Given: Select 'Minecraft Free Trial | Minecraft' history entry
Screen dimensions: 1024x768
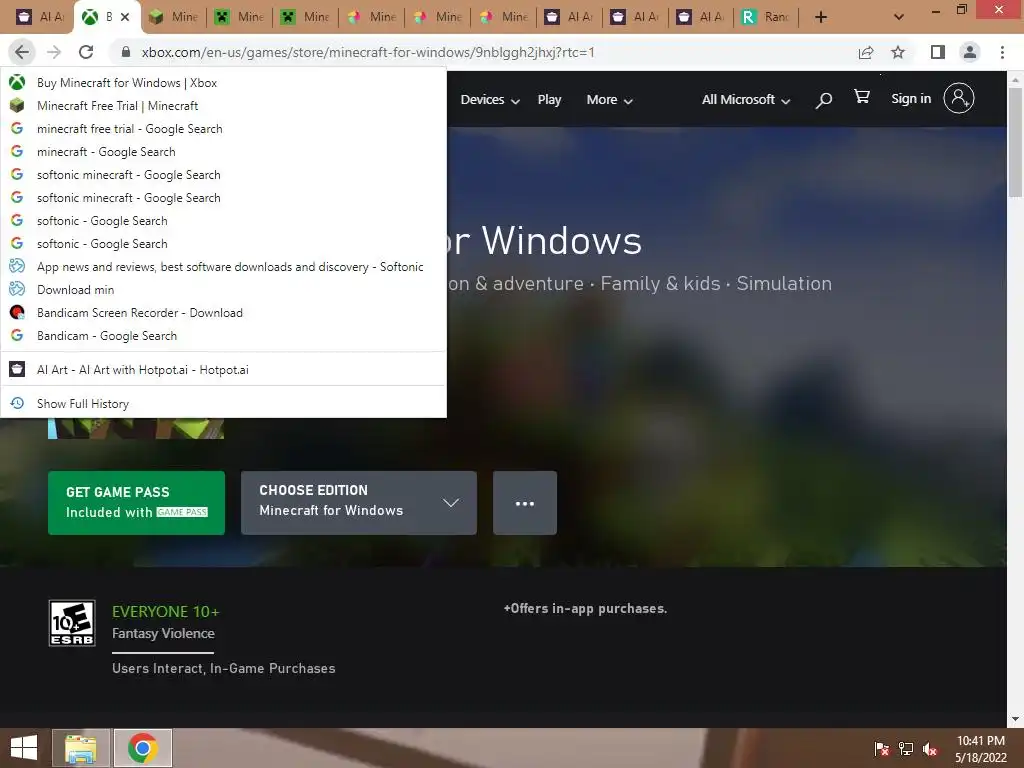Looking at the screenshot, I should (223, 106).
